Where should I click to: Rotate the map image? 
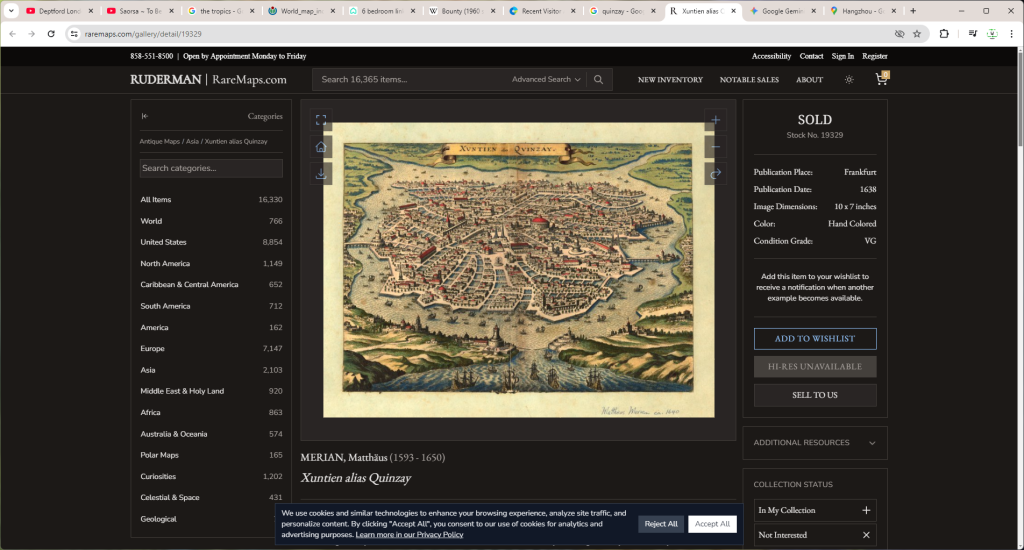tap(715, 174)
